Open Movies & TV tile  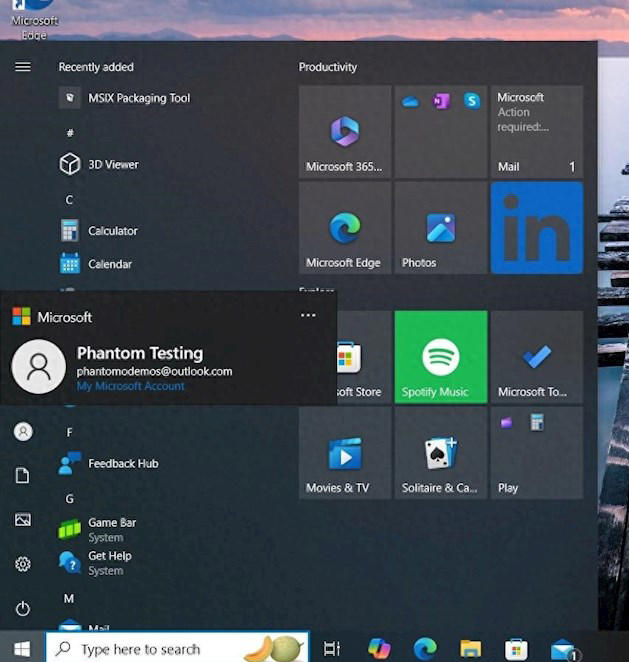point(345,453)
